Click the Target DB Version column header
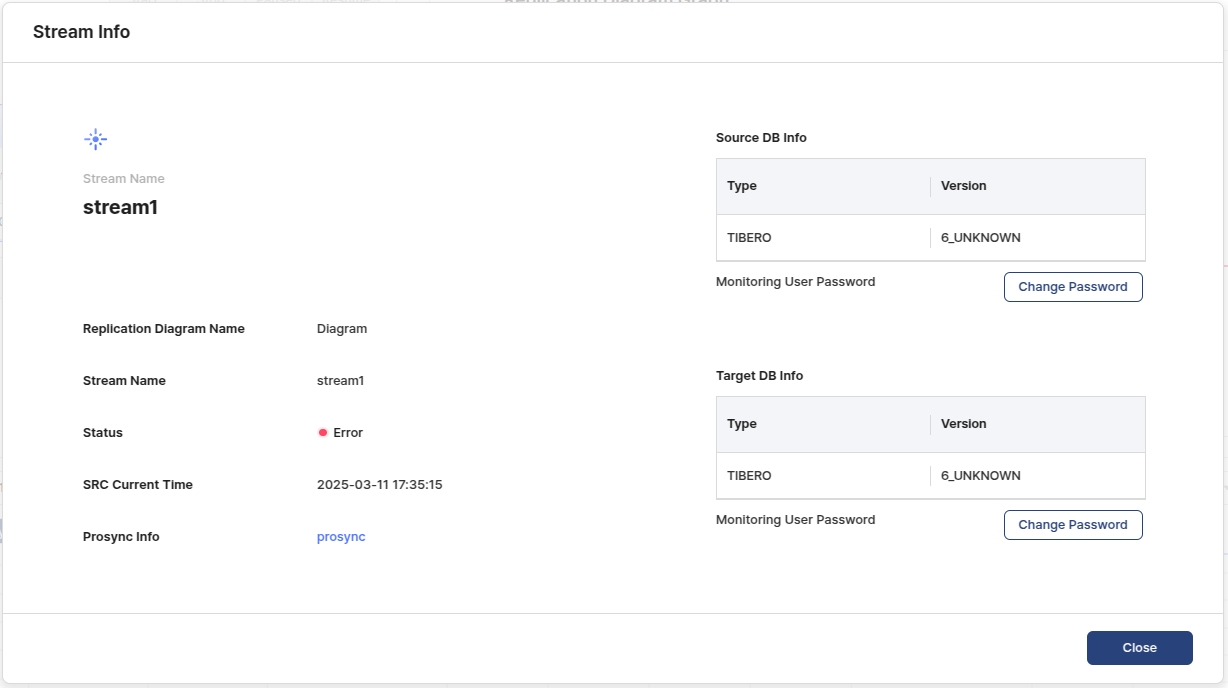Image resolution: width=1228 pixels, height=688 pixels. coord(963,424)
